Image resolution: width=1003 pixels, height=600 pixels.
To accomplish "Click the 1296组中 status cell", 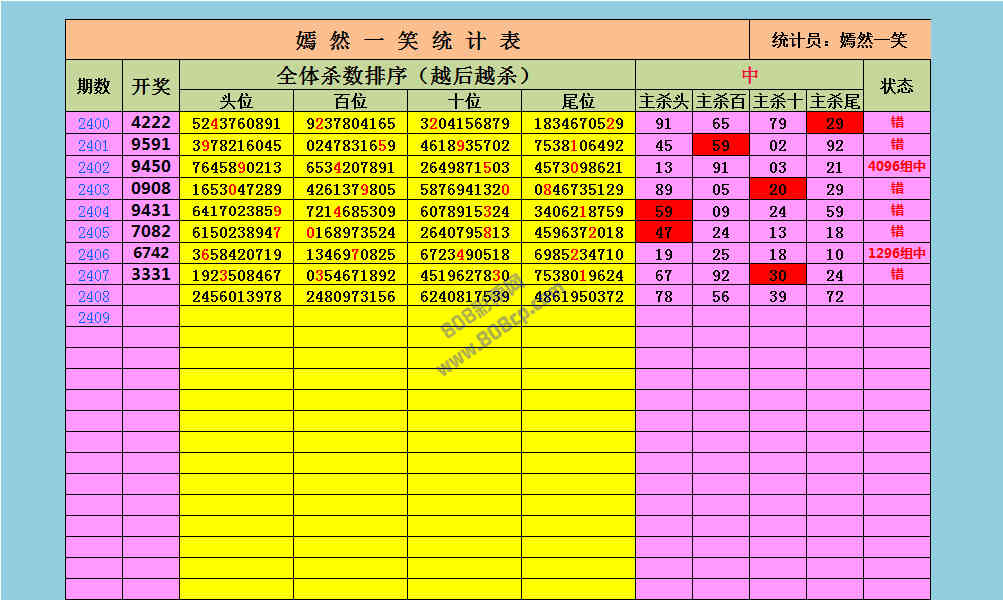I will pos(897,254).
